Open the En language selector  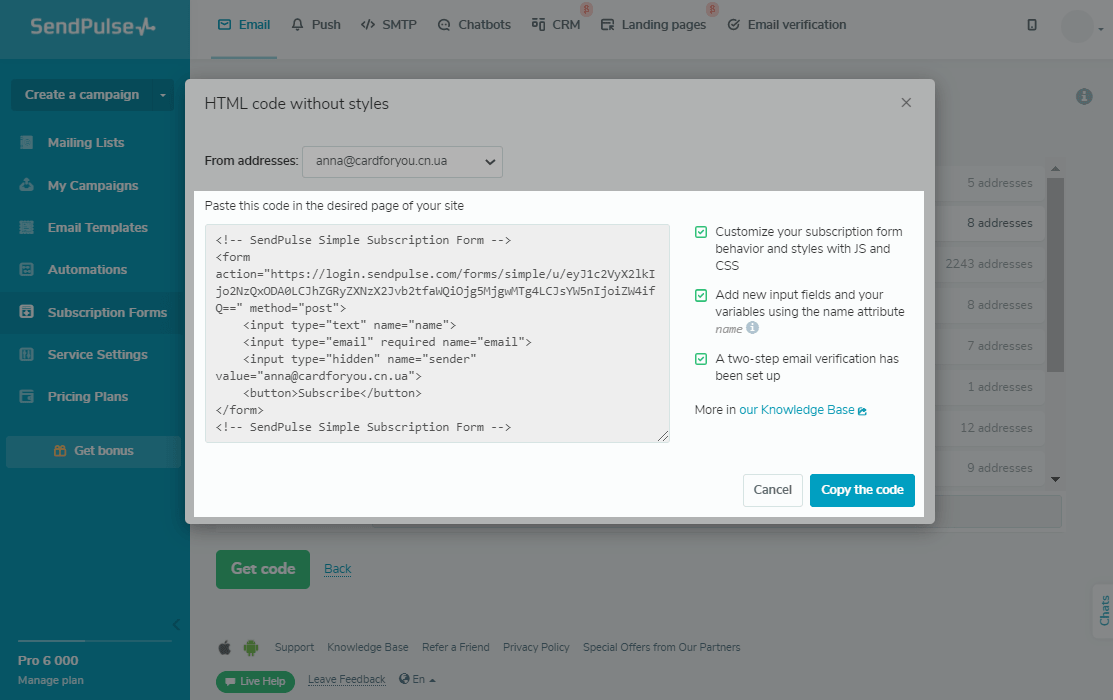click(417, 680)
